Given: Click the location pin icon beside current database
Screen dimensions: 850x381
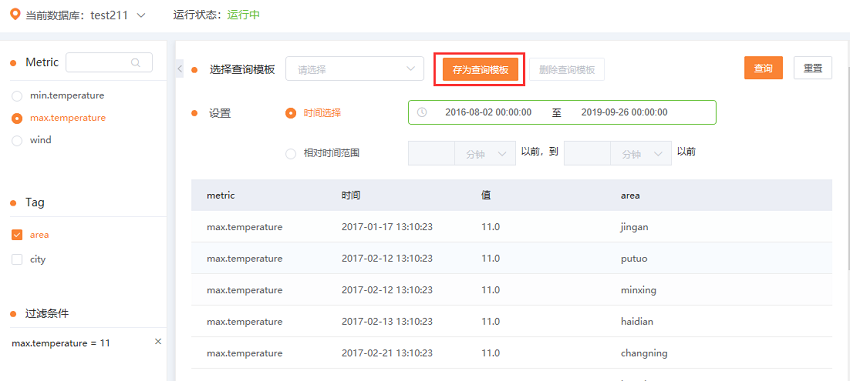Looking at the screenshot, I should 16,14.
